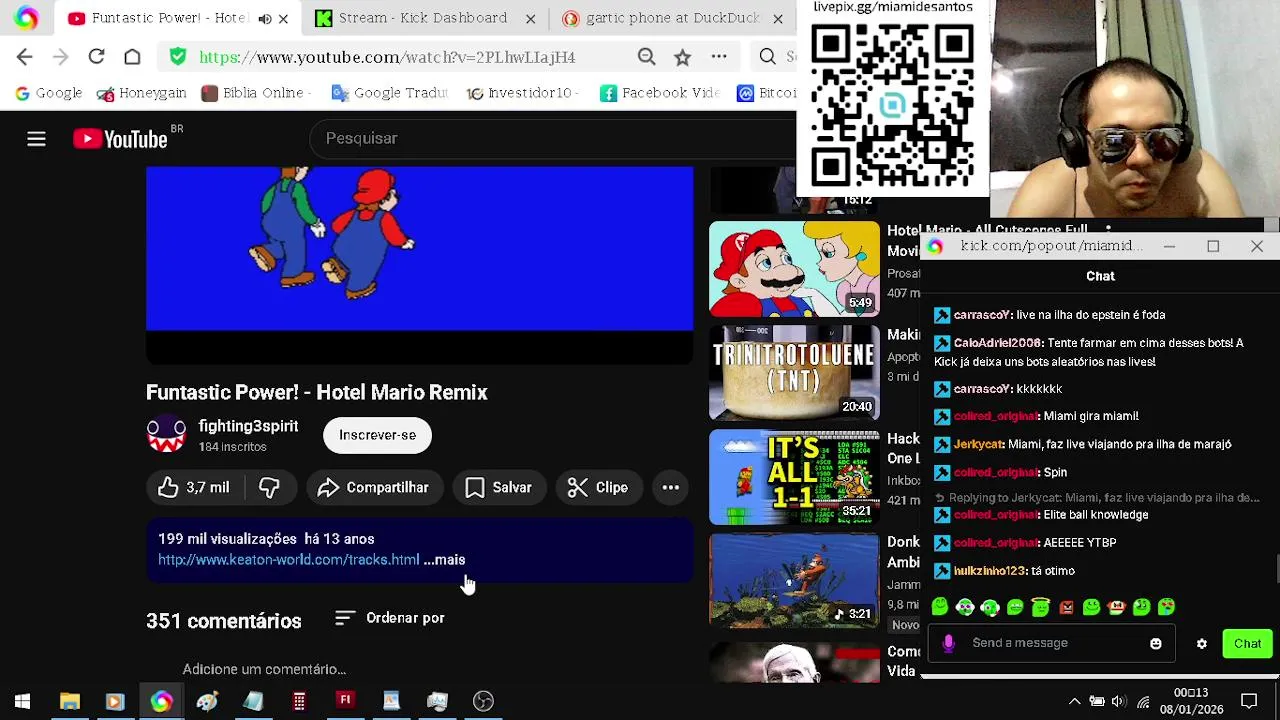Click the Adicione um comentário field

(x=264, y=669)
